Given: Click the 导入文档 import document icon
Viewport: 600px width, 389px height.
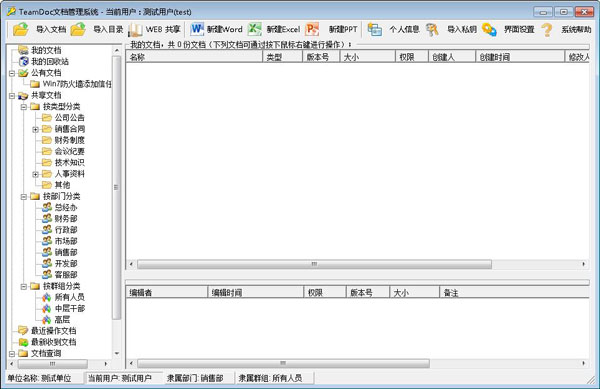Looking at the screenshot, I should [x=21, y=29].
